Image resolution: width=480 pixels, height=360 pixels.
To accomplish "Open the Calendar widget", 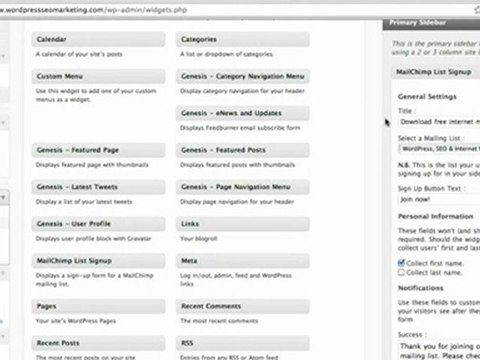I will (98, 39).
